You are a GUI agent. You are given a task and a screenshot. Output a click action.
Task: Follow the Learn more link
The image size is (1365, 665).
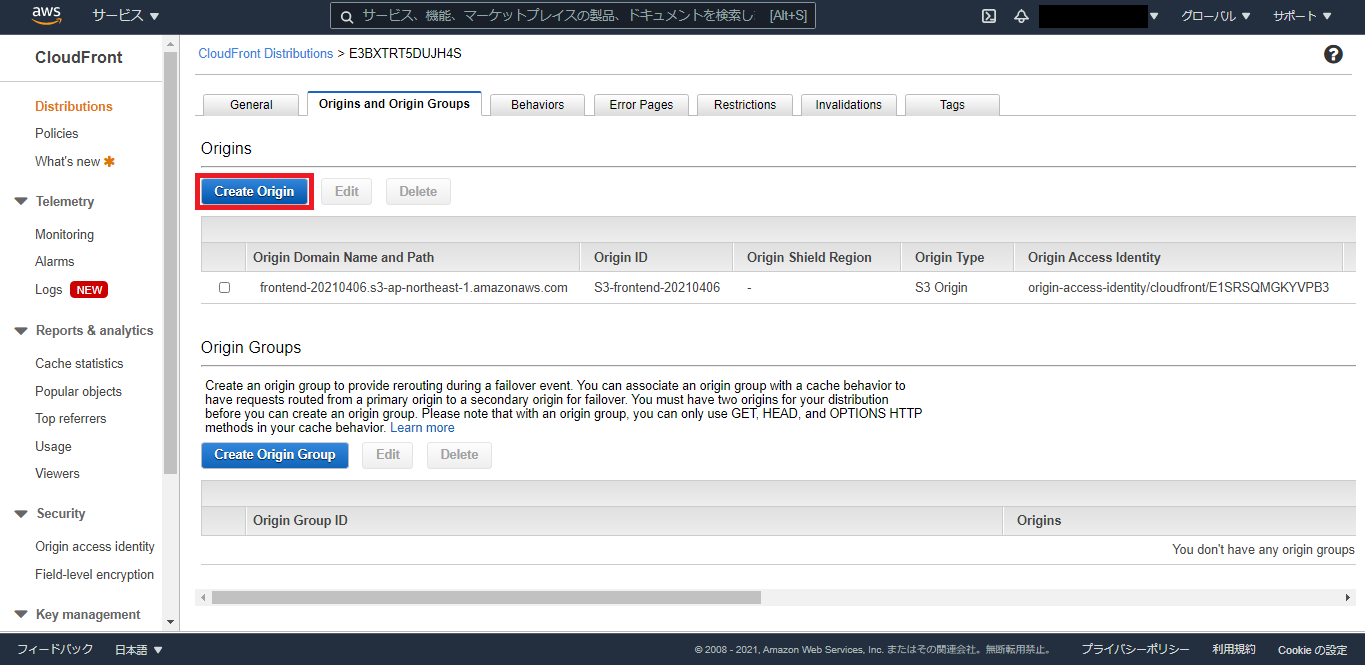(422, 428)
